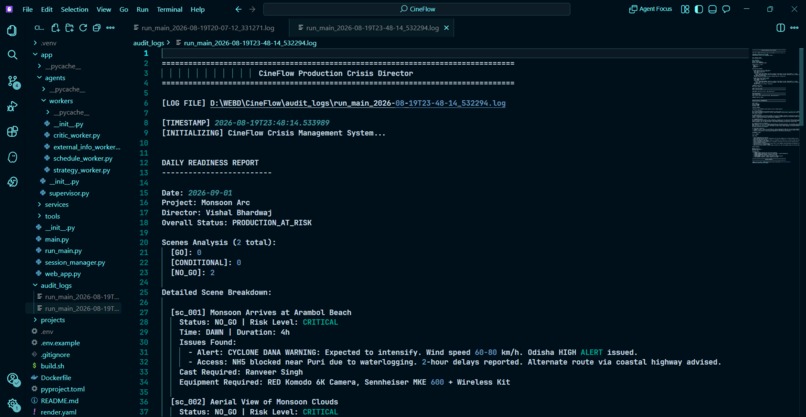The width and height of the screenshot is (806, 417).
Task: Split the editor to the right
Action: [x=780, y=28]
